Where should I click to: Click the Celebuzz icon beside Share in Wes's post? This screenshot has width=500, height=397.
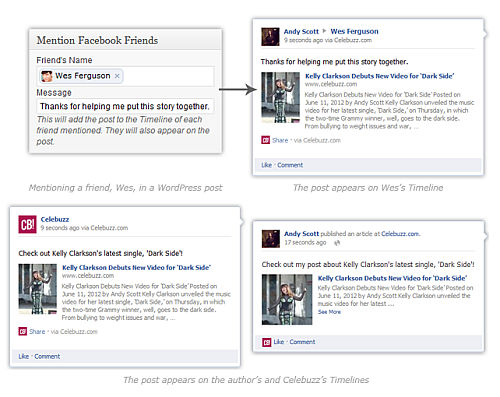pos(265,140)
